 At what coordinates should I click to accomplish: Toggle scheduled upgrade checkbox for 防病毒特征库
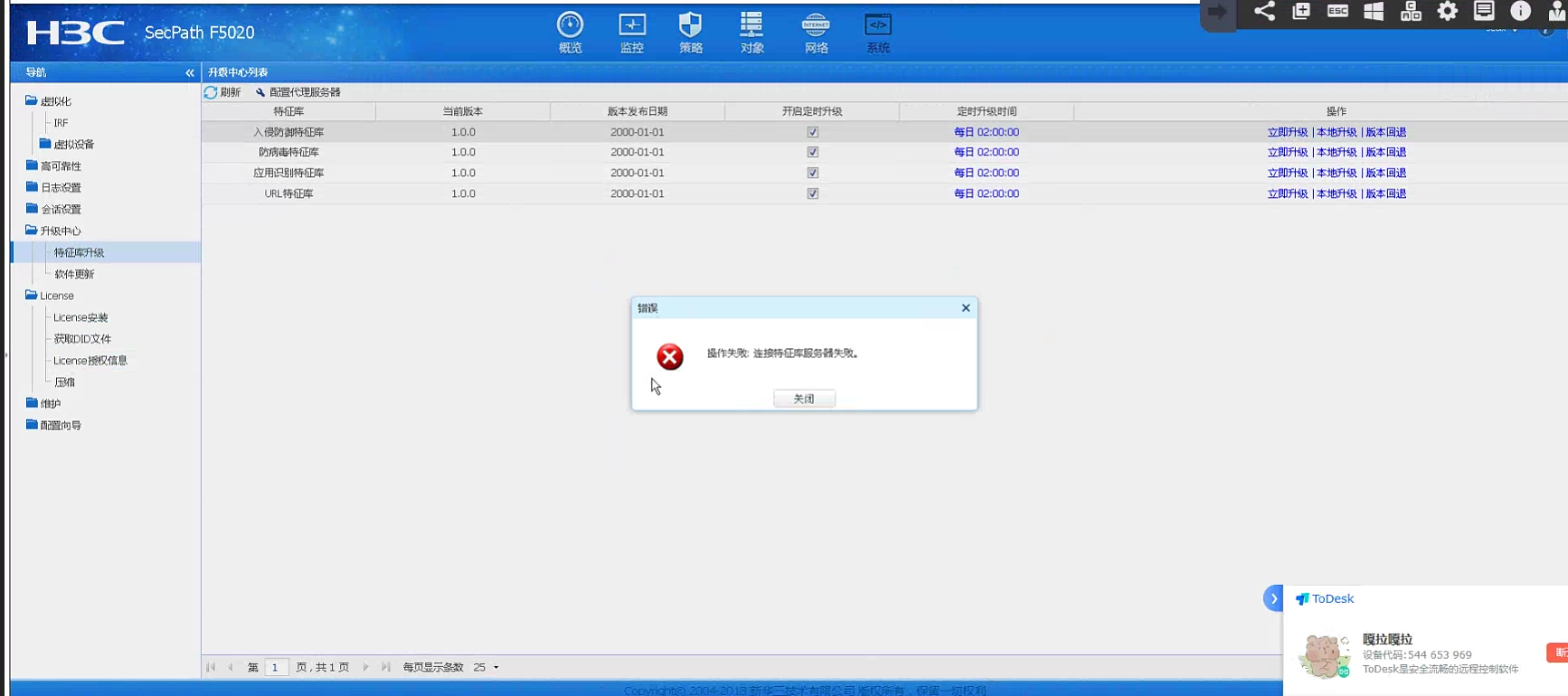click(x=812, y=153)
